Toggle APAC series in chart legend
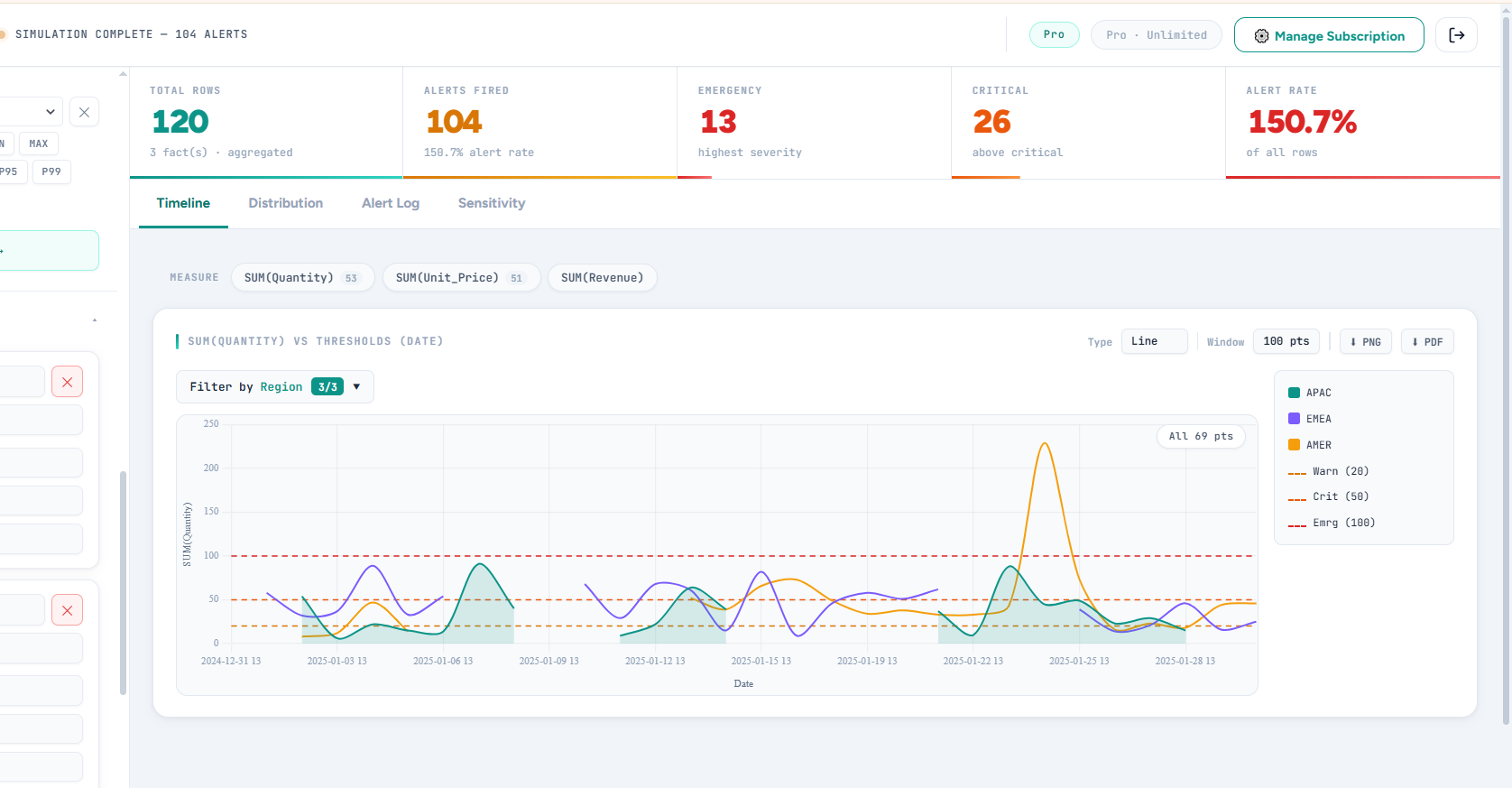 pos(1318,393)
